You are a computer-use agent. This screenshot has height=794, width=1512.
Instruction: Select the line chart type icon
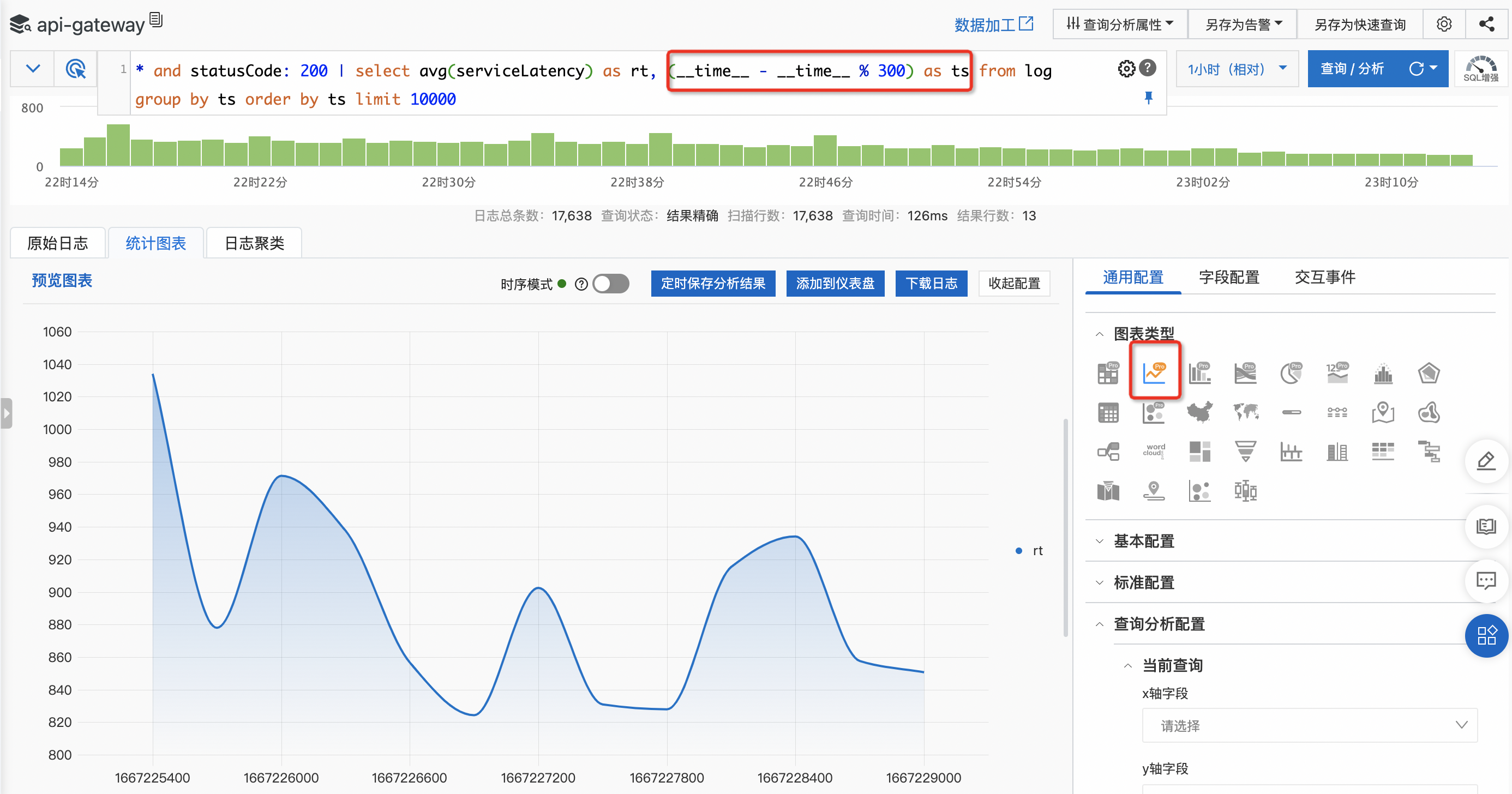[x=1154, y=373]
